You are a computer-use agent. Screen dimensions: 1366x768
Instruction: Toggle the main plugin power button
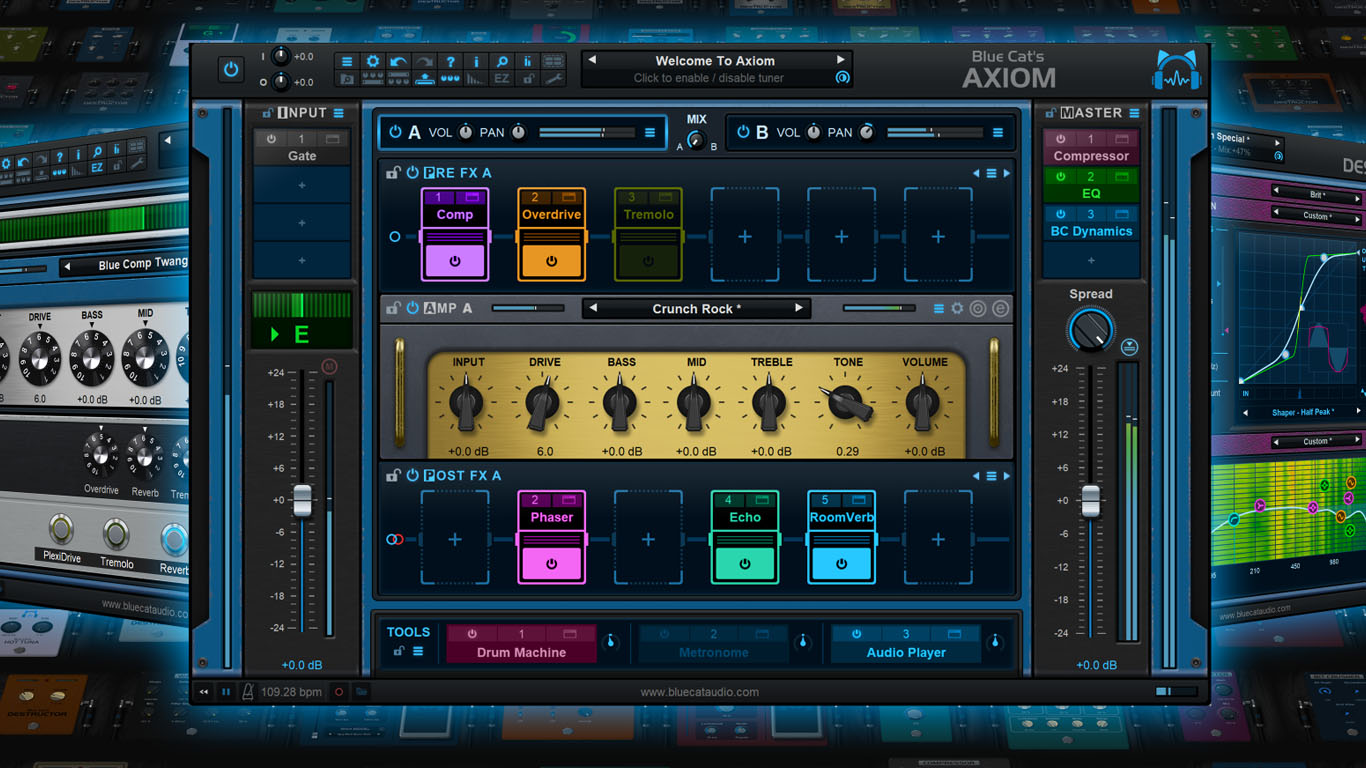tap(231, 70)
